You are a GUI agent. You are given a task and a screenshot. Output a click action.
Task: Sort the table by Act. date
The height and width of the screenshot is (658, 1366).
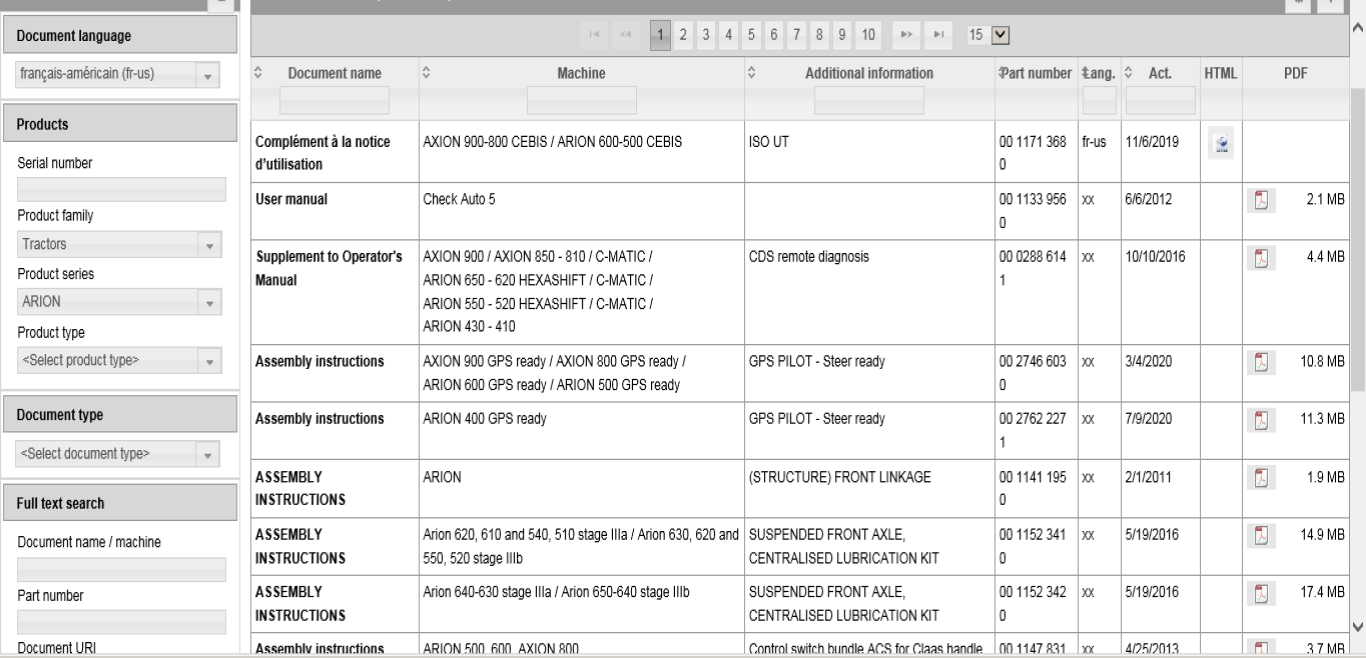(1129, 73)
